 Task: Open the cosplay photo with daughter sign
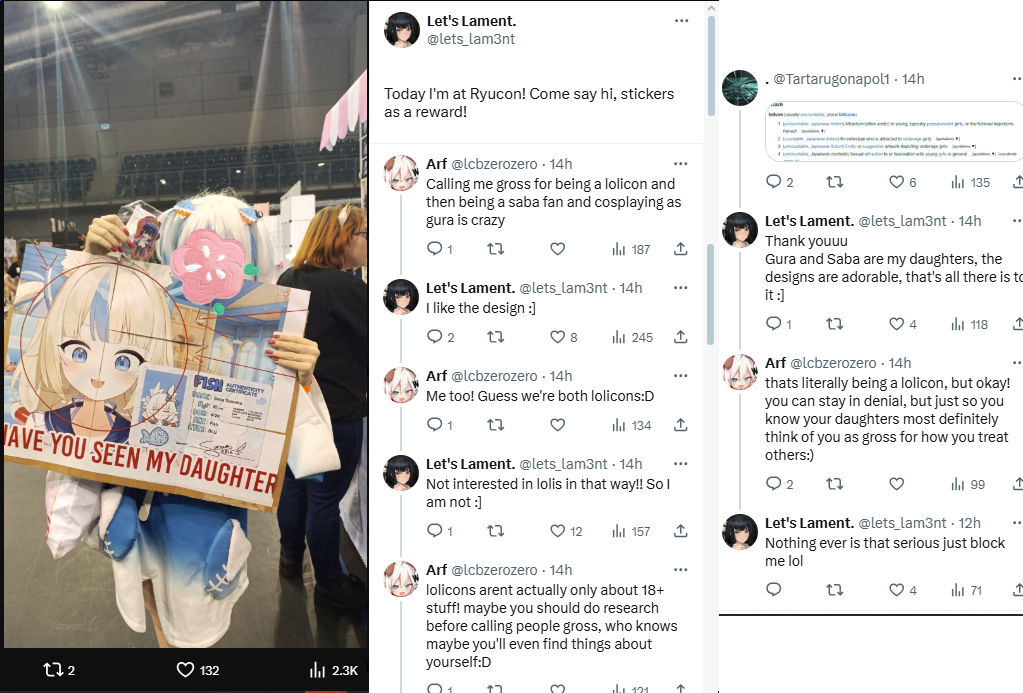185,324
